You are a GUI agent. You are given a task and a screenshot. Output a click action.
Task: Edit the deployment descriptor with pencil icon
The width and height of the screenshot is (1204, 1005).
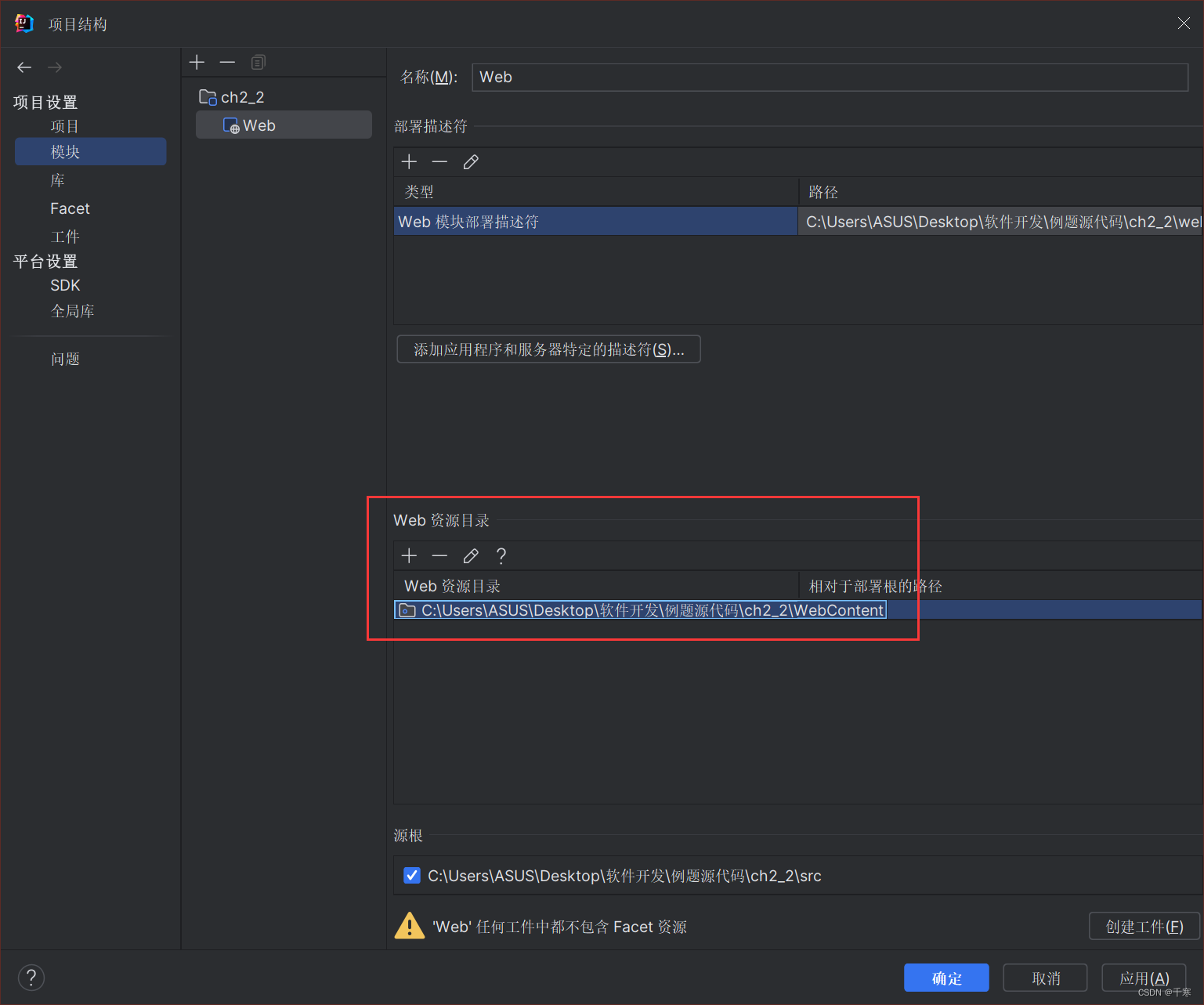coord(471,162)
